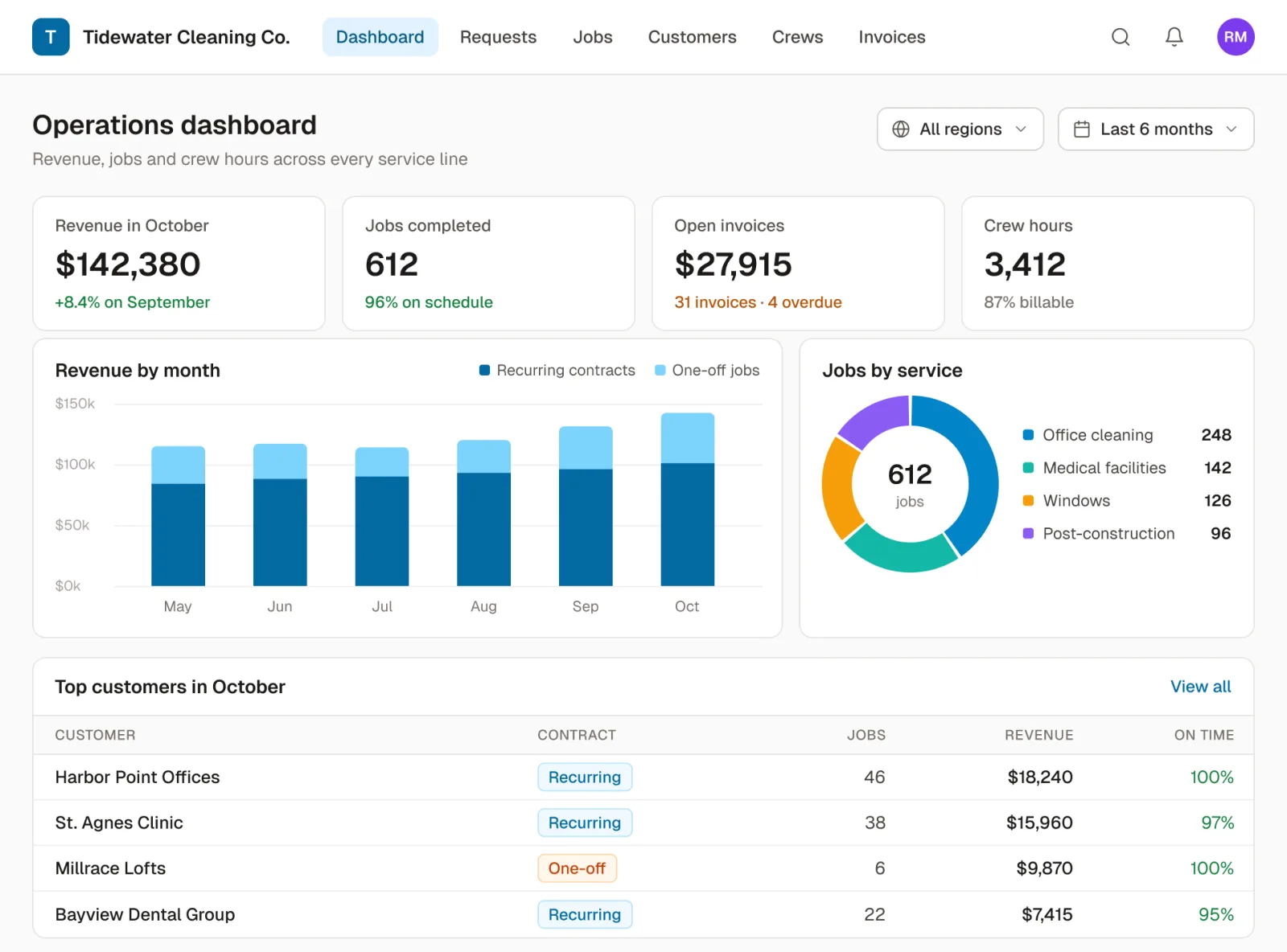1287x952 pixels.
Task: Click the View all link
Action: pos(1200,687)
